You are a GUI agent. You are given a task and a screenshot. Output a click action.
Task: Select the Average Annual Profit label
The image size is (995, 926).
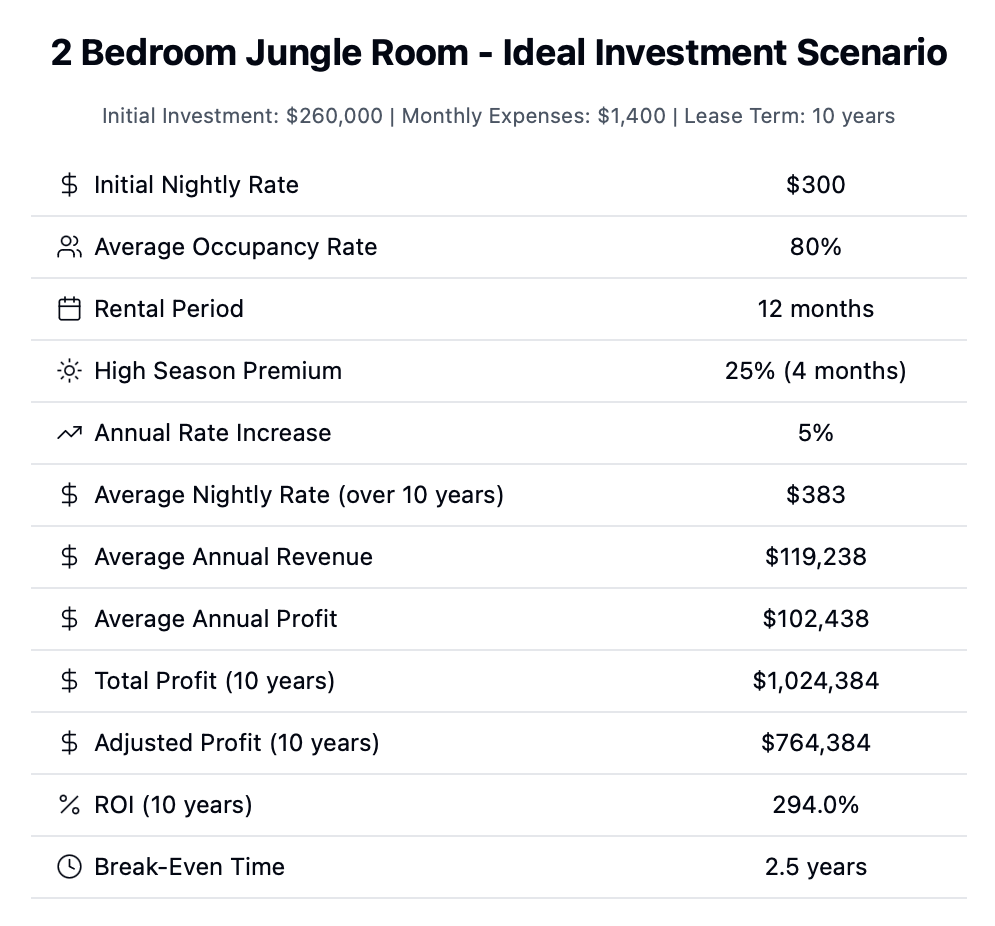click(216, 619)
